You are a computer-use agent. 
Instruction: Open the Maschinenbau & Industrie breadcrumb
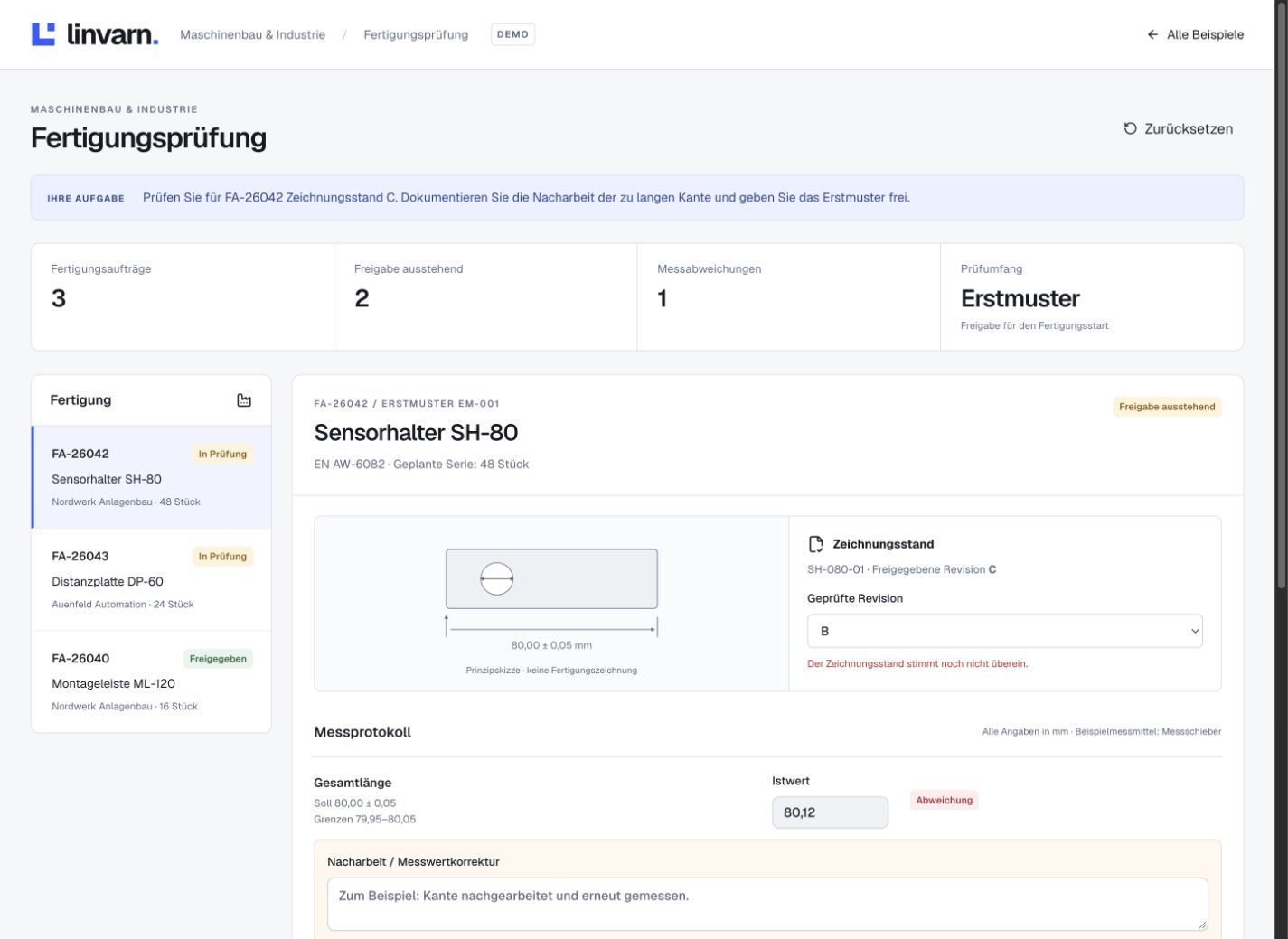[252, 34]
